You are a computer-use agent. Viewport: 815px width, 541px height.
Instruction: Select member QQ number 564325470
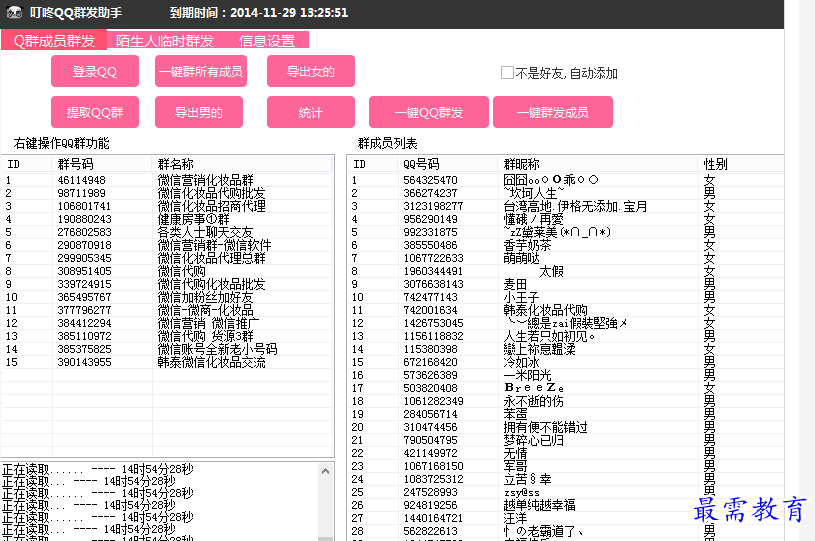(430, 180)
